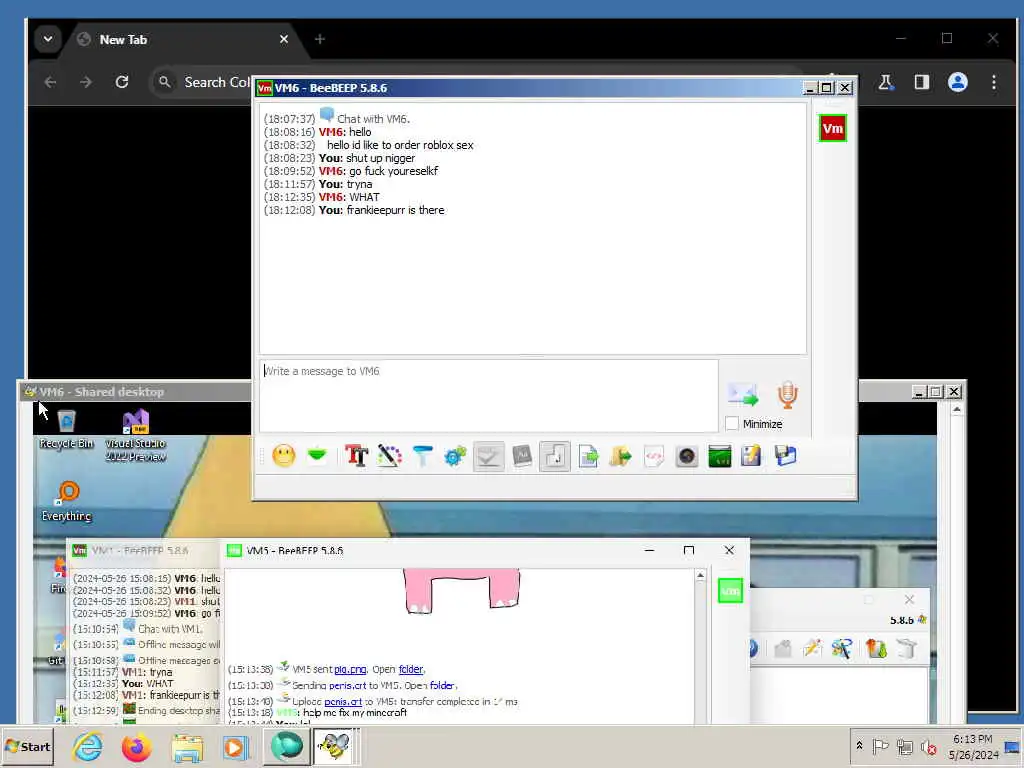The image size is (1024, 768).
Task: Click Visual Studio 2022 Preview desktop icon
Action: (x=136, y=435)
